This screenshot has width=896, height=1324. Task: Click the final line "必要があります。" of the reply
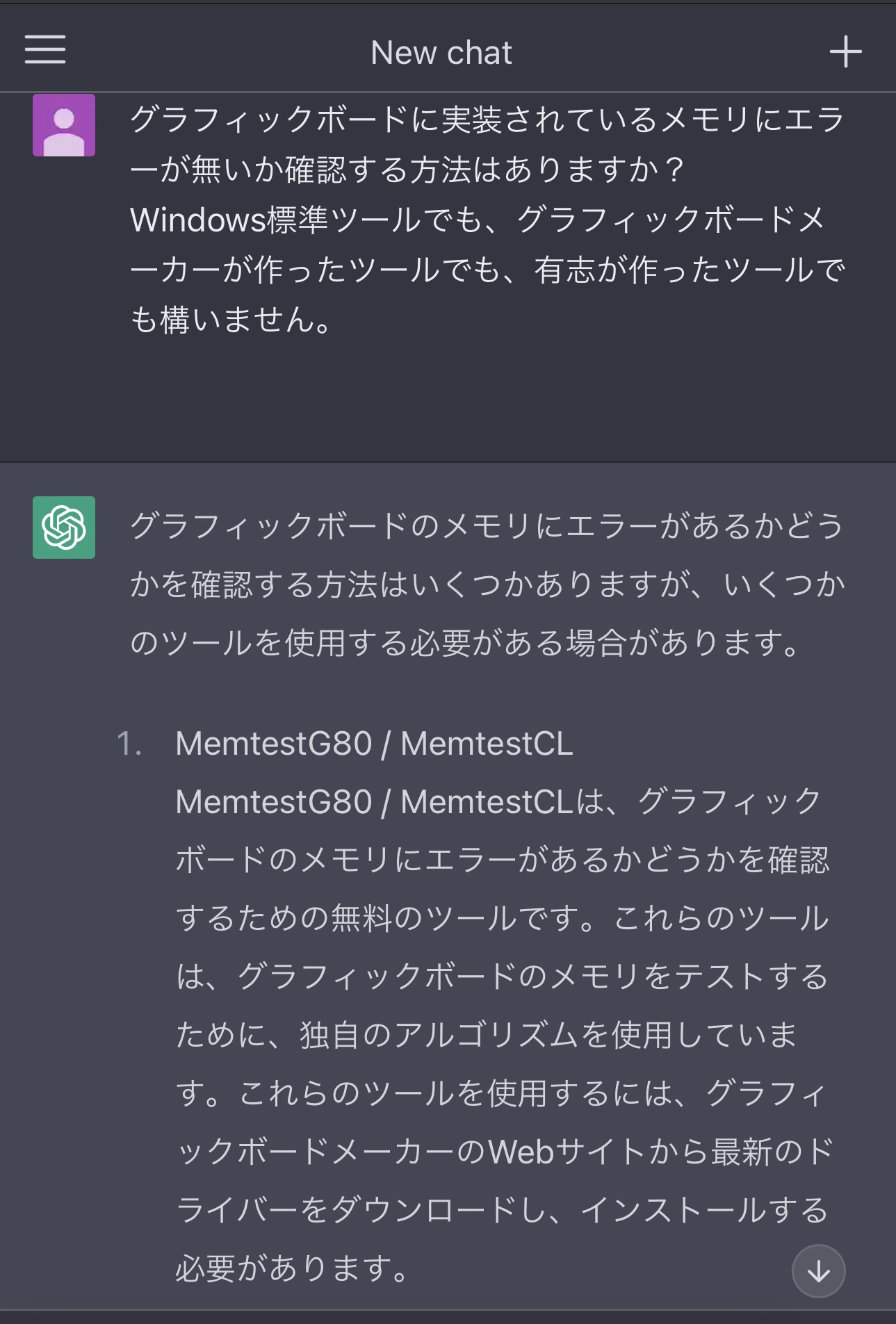[292, 1268]
